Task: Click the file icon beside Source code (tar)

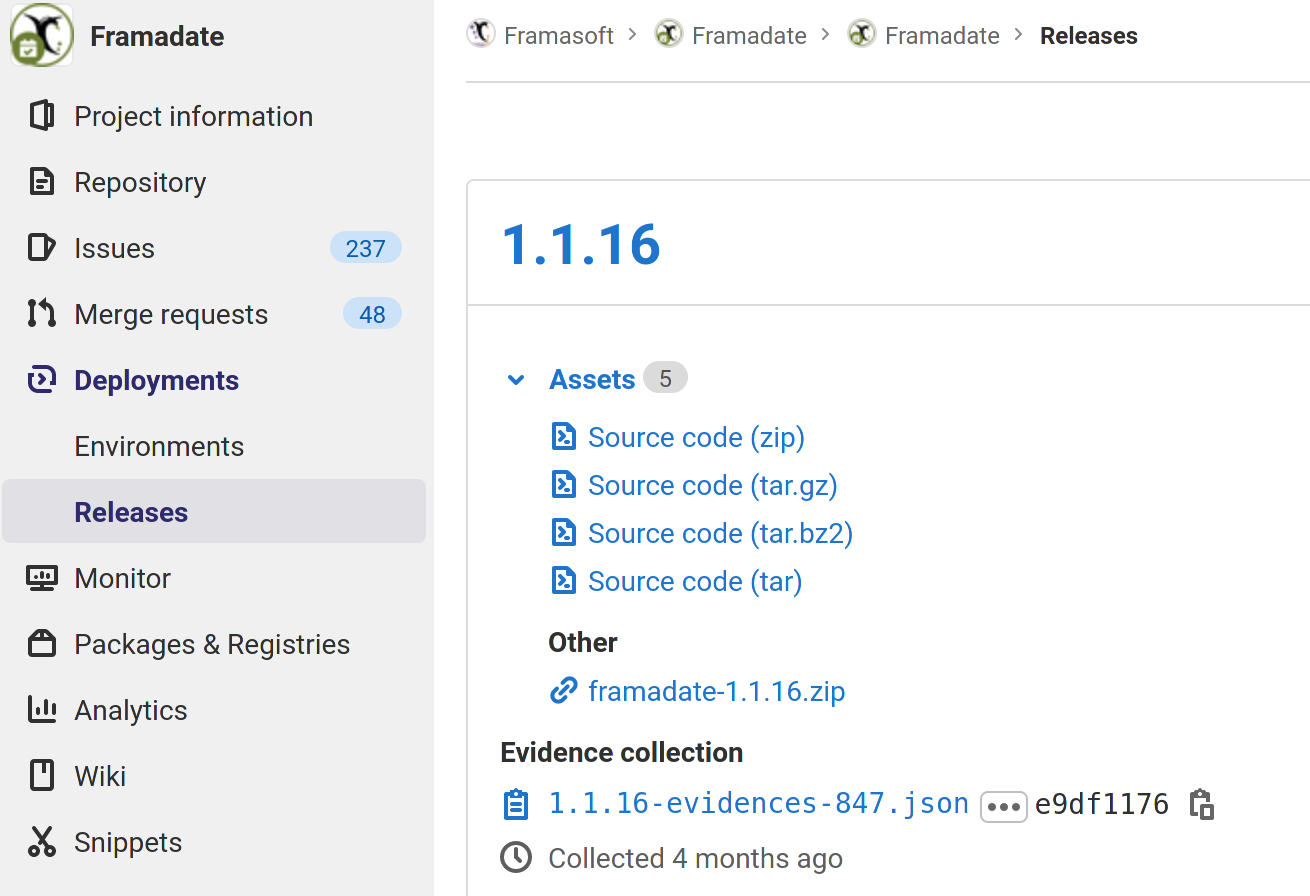Action: coord(564,581)
